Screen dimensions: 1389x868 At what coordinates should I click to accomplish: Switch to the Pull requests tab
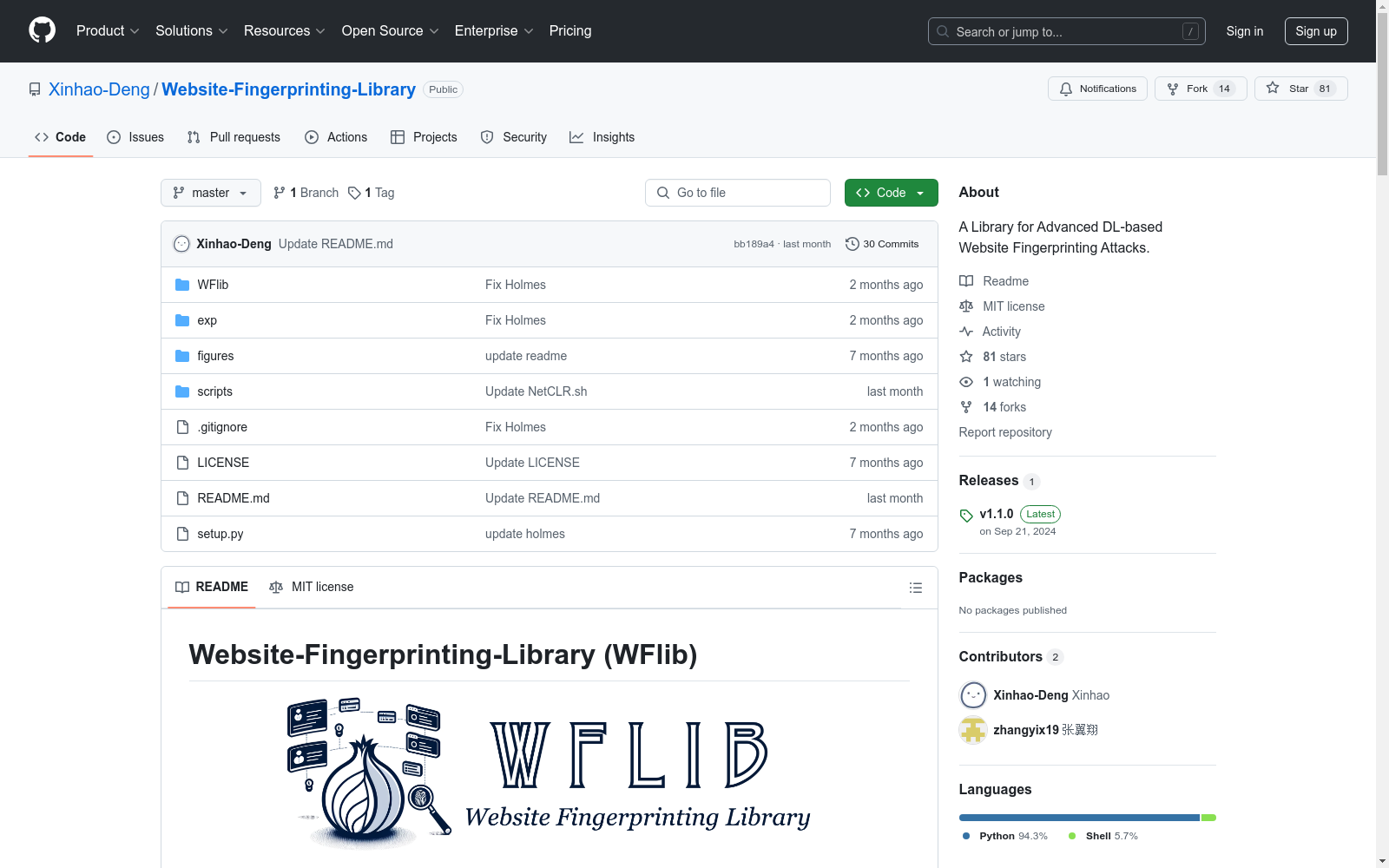coord(234,137)
